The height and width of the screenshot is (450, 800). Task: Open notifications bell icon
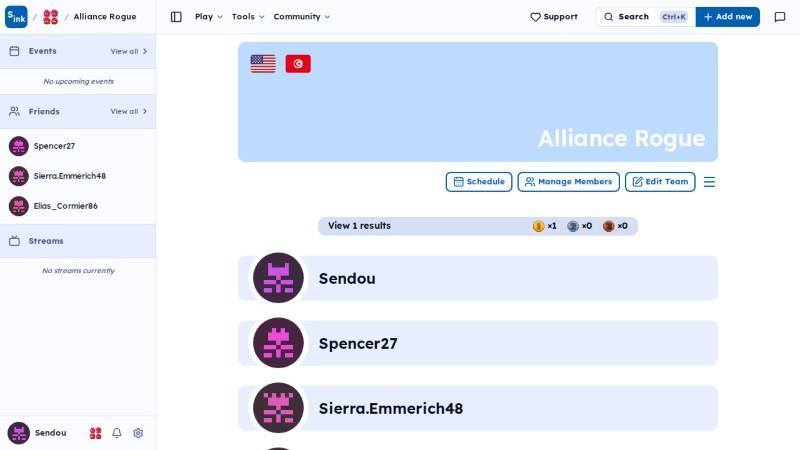coord(117,433)
